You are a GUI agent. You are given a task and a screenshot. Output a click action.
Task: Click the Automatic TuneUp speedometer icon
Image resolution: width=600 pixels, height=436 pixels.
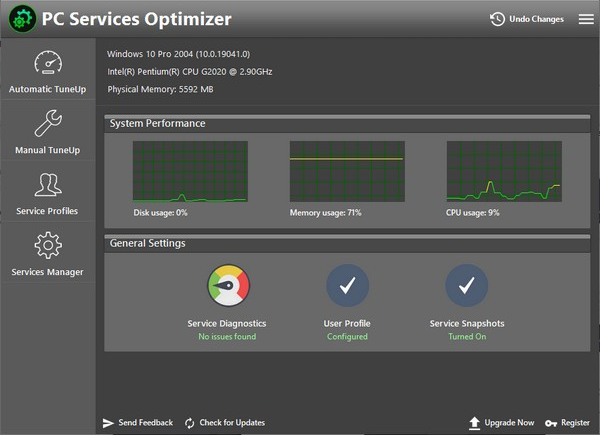point(48,62)
